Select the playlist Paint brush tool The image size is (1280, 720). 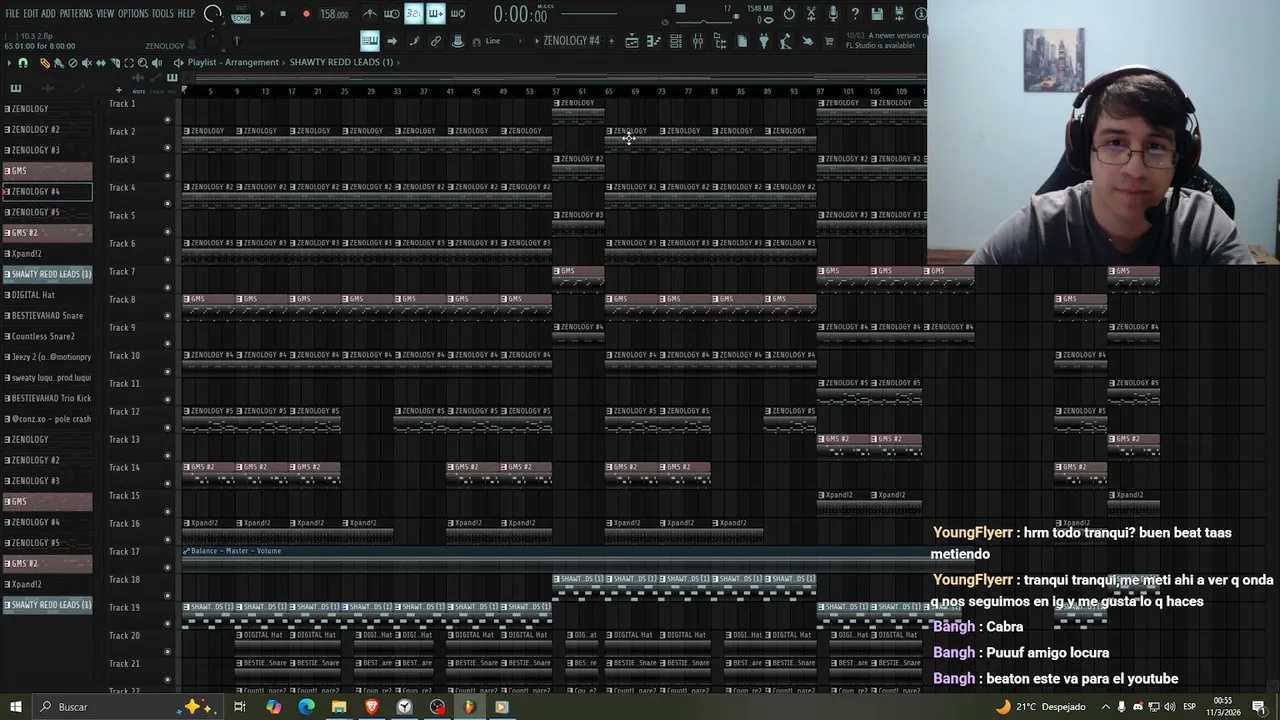(x=57, y=62)
